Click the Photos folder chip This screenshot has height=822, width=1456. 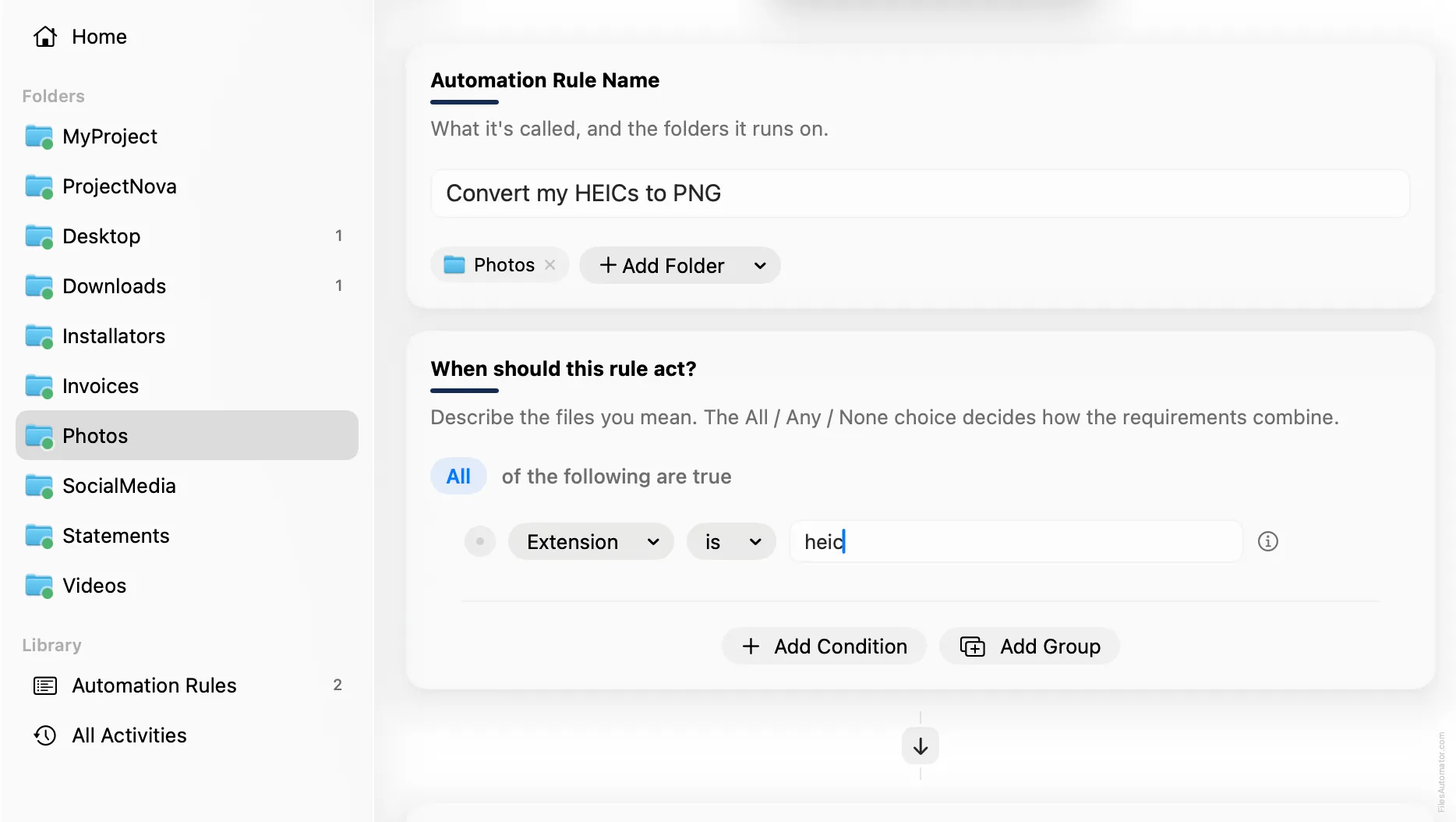pos(499,265)
